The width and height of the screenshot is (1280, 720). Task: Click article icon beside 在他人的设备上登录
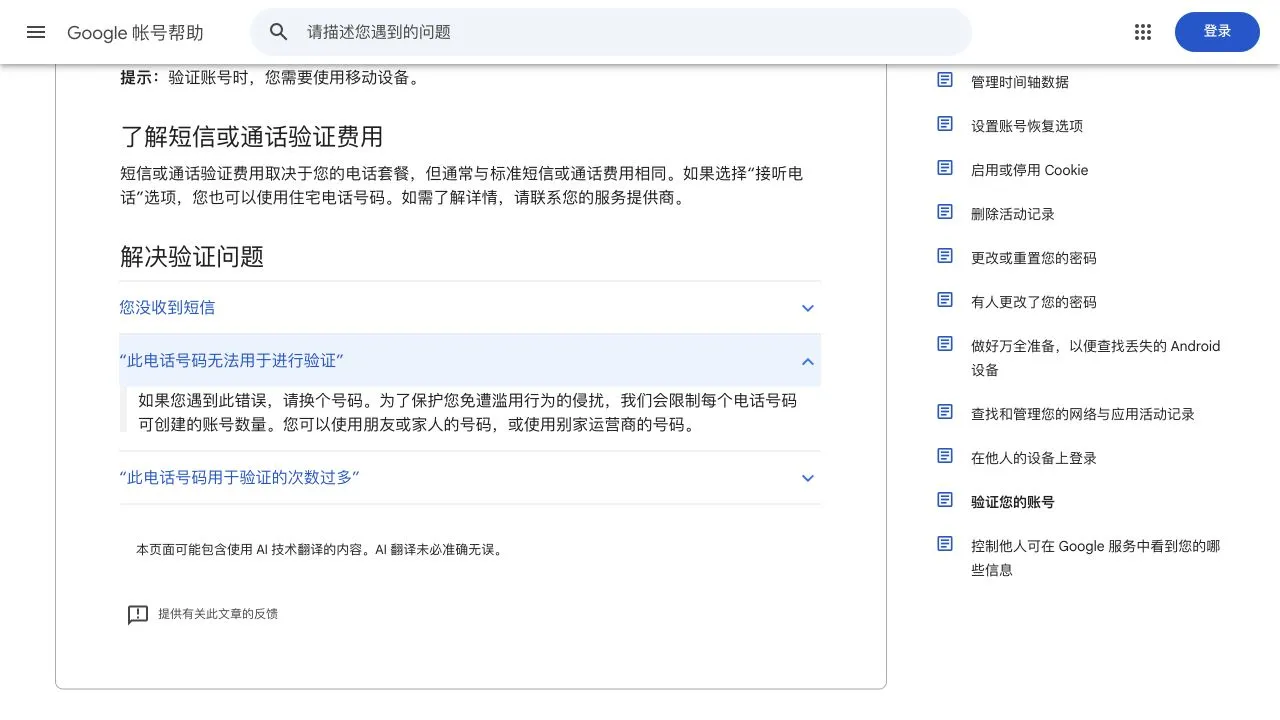(945, 456)
